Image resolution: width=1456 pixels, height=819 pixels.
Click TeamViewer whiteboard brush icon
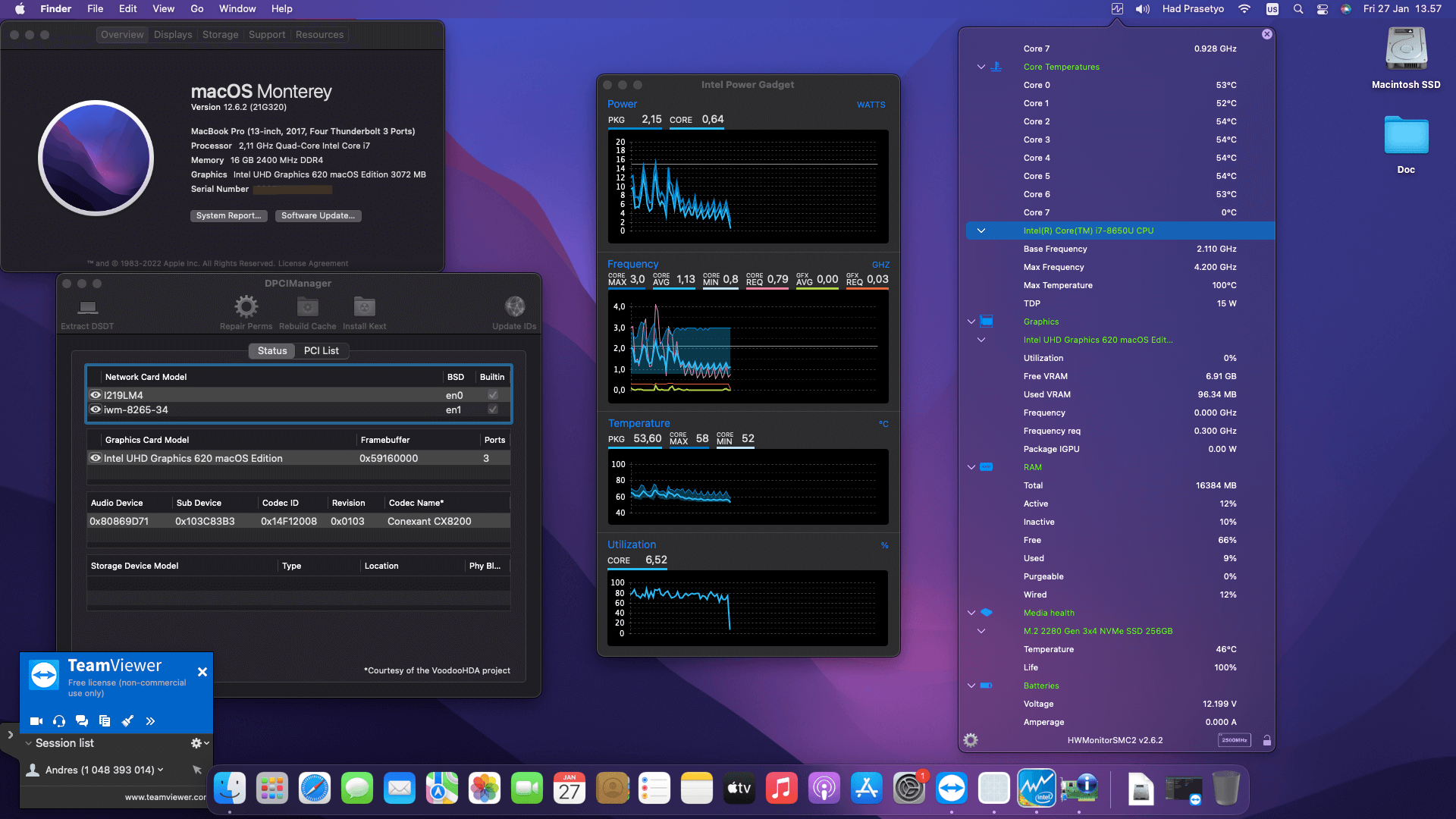[x=127, y=721]
